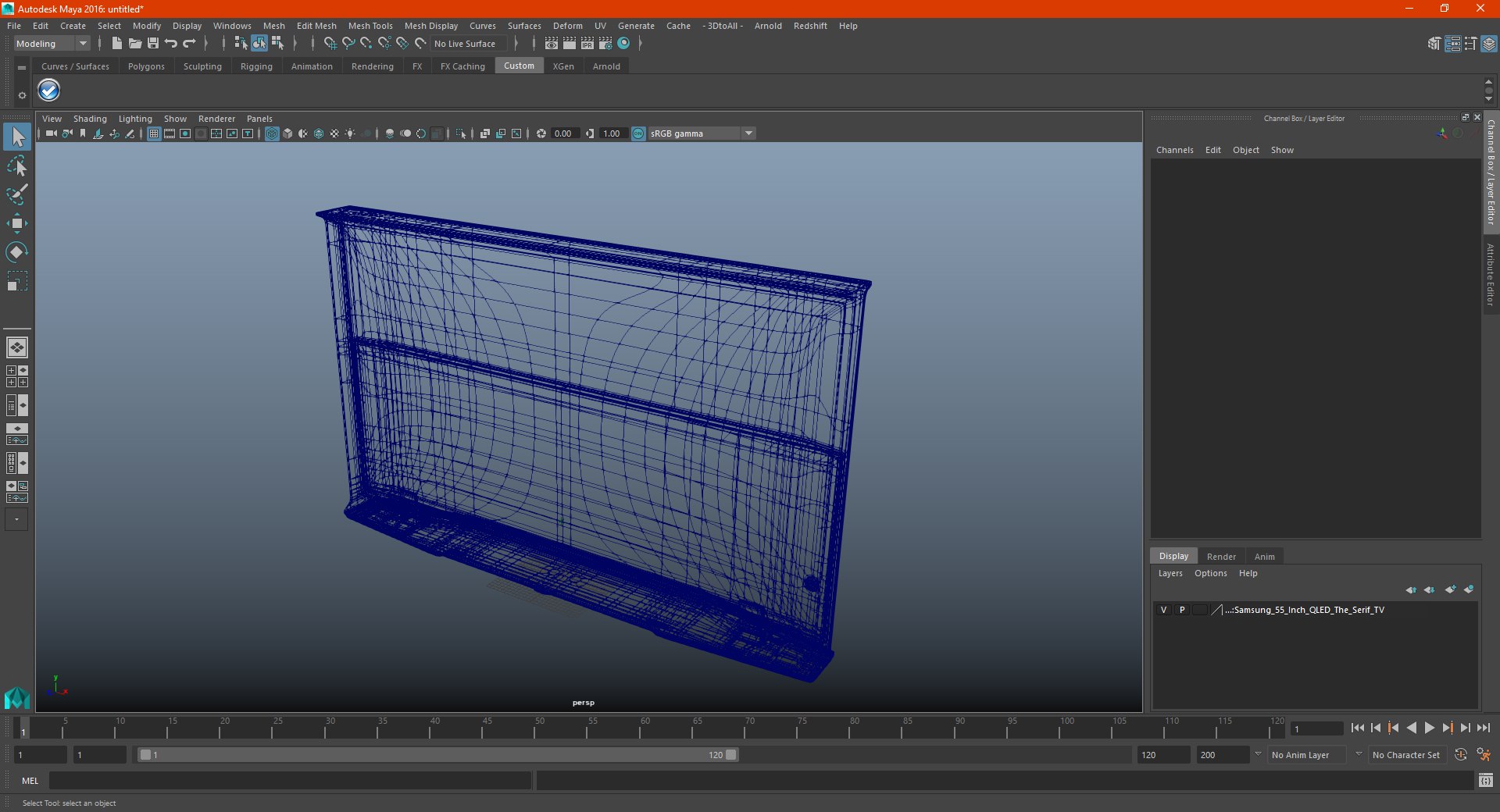Open the No Live Surface field

470,44
